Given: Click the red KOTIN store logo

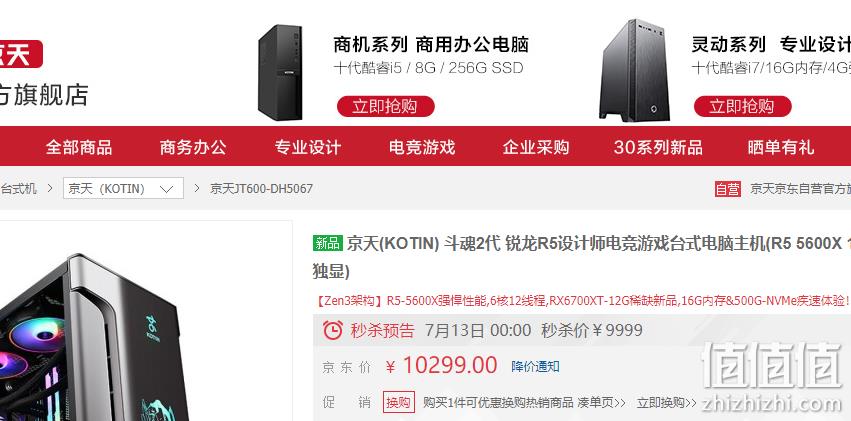Looking at the screenshot, I should point(21,54).
